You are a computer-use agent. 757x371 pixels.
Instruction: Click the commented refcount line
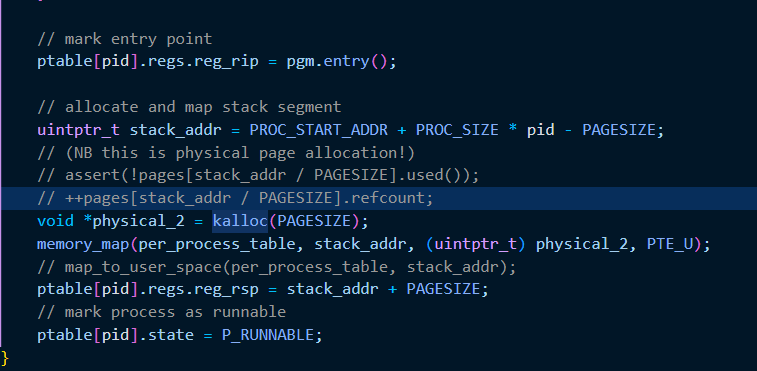236,198
